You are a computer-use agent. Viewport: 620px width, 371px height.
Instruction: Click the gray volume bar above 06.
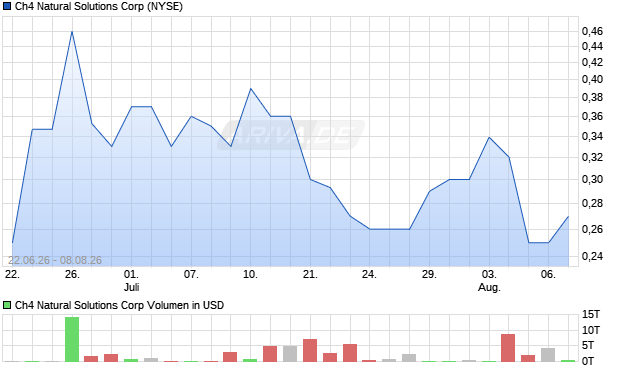(548, 355)
